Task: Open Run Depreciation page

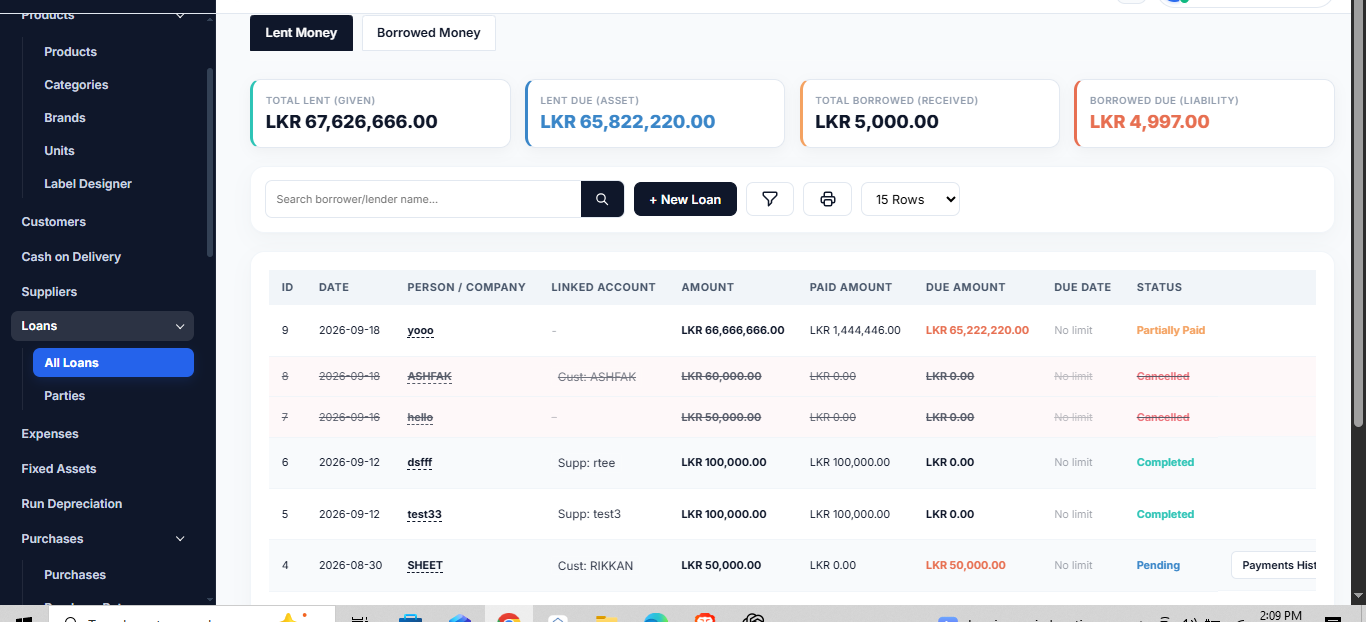Action: 72,504
